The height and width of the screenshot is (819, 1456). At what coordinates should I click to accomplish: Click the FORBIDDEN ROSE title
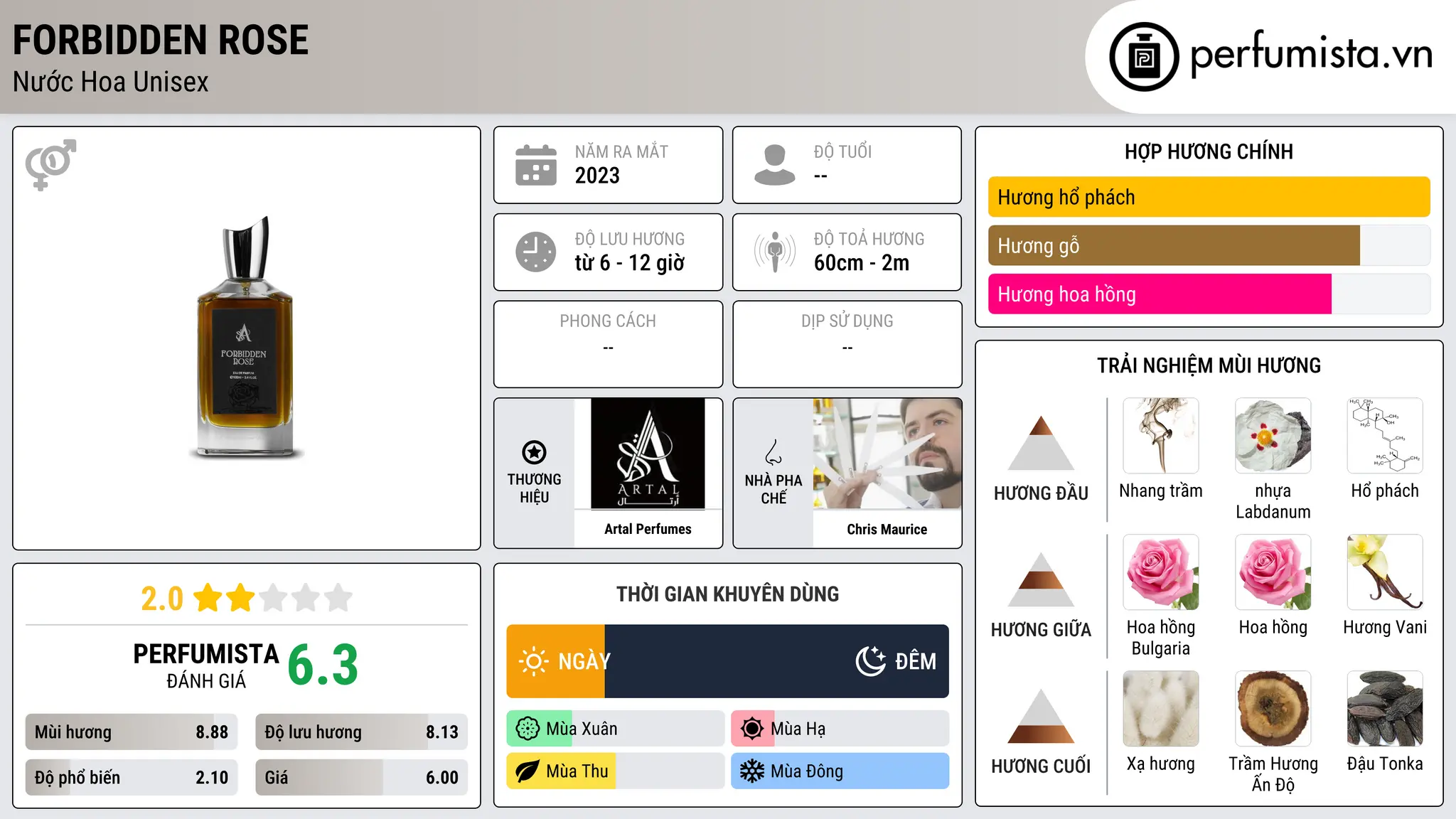[161, 40]
